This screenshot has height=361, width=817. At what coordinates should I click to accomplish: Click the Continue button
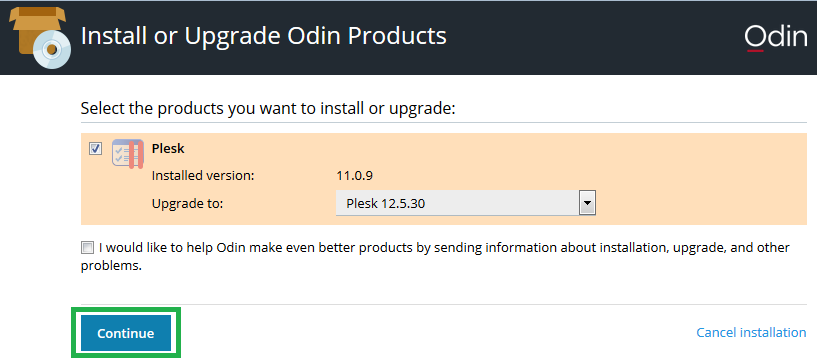point(126,333)
